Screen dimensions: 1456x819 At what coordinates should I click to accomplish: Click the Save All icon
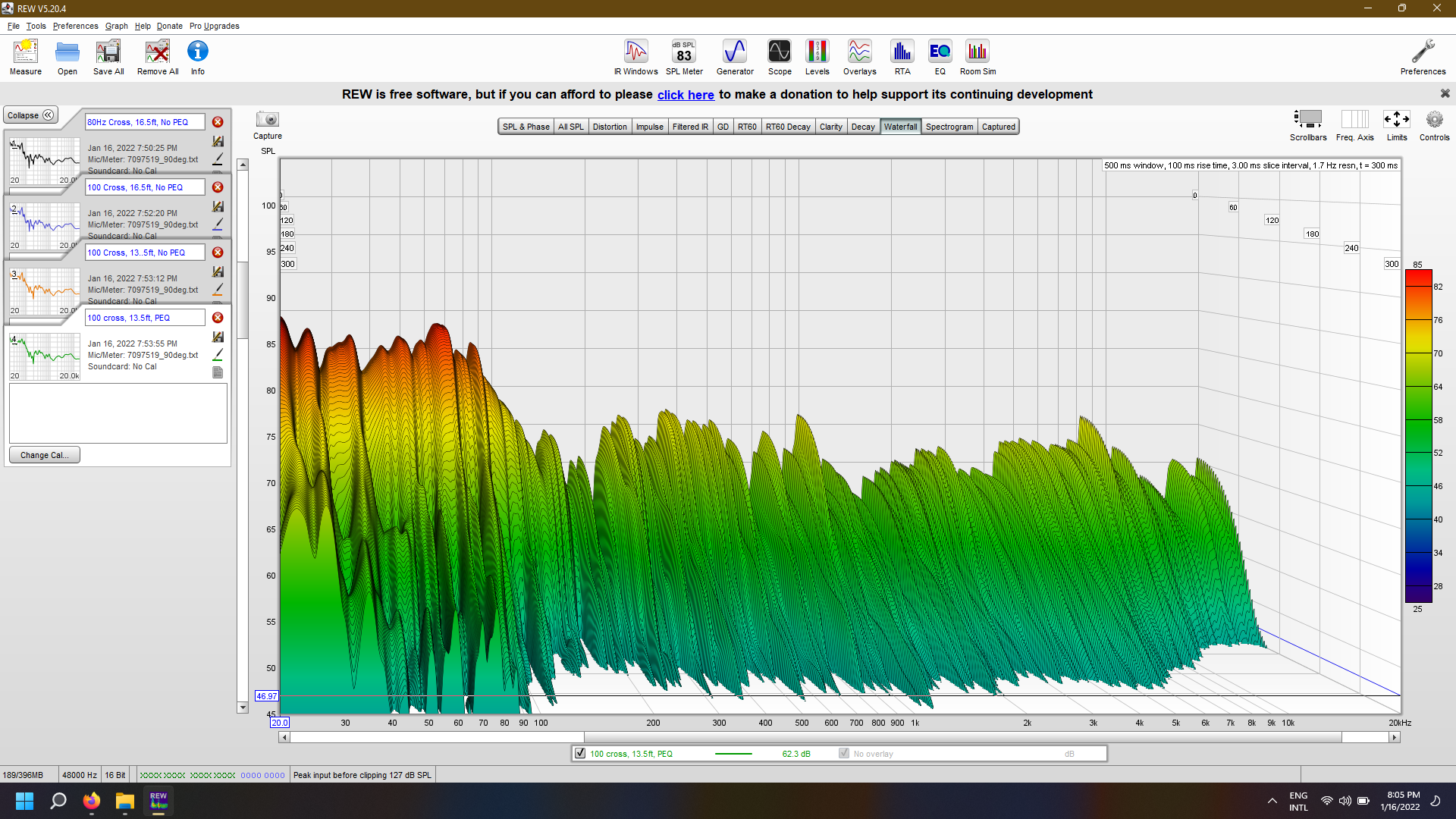[108, 58]
